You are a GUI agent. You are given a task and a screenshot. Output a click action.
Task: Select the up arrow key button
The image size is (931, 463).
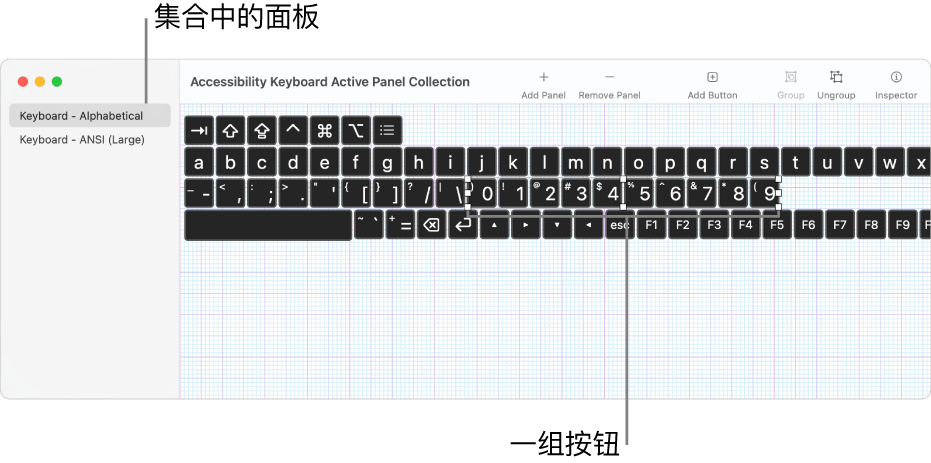[495, 225]
